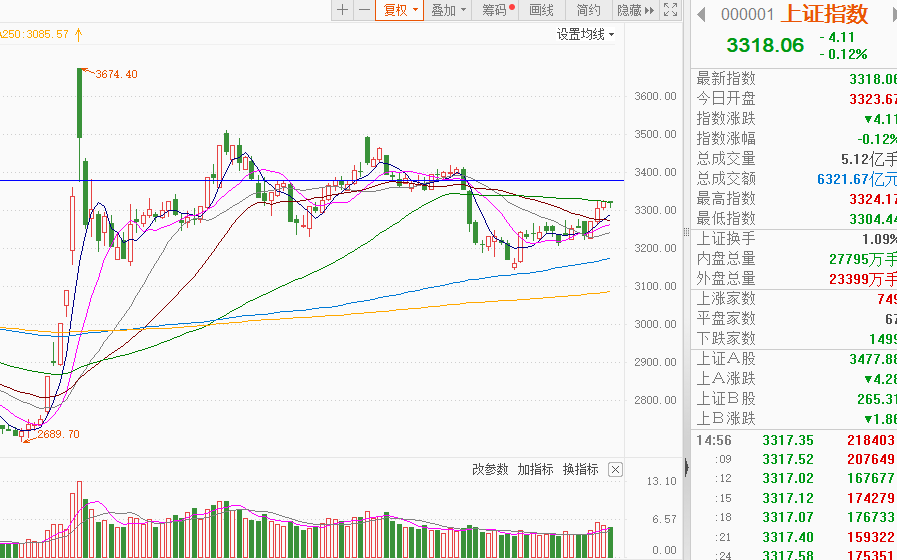Toggle 画线 drawing mode
Screen dimensions: 897x560
coord(541,10)
